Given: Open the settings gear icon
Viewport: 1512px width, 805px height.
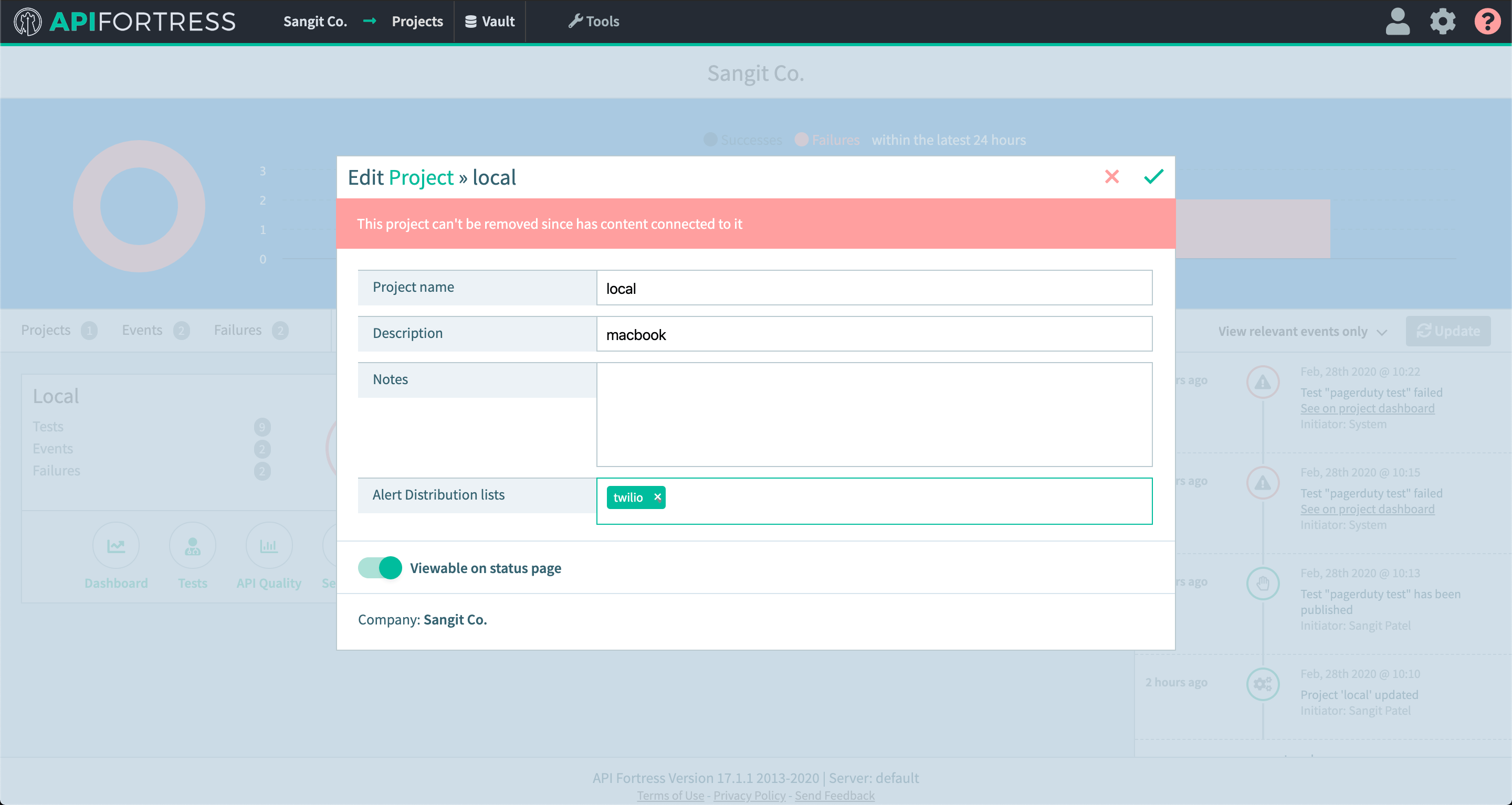Looking at the screenshot, I should 1443,22.
